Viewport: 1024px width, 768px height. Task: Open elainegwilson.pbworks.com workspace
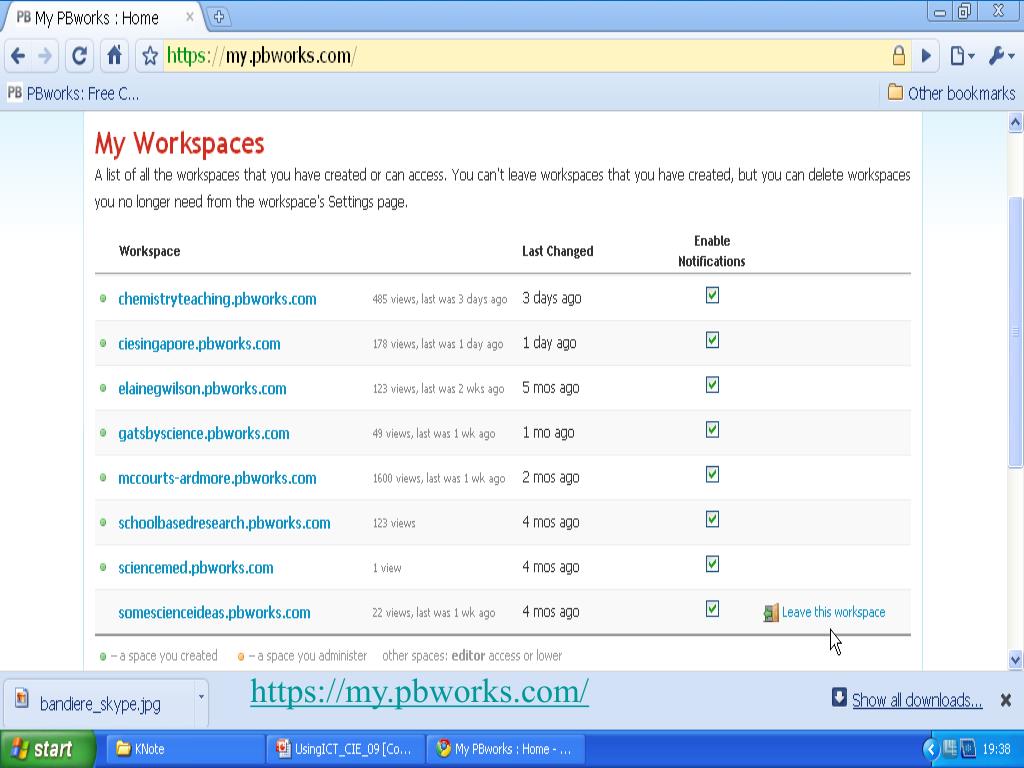pyautogui.click(x=202, y=389)
